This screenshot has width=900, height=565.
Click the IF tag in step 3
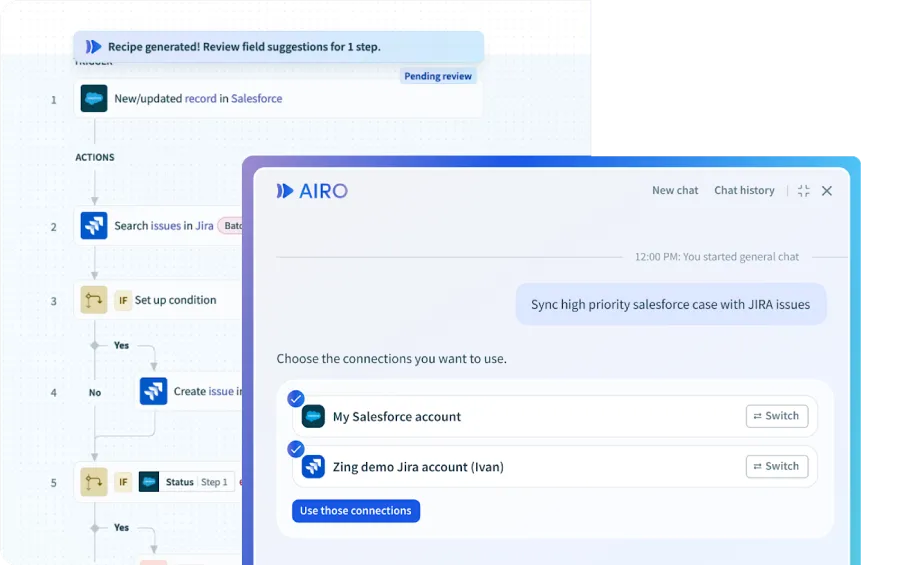pyautogui.click(x=123, y=300)
